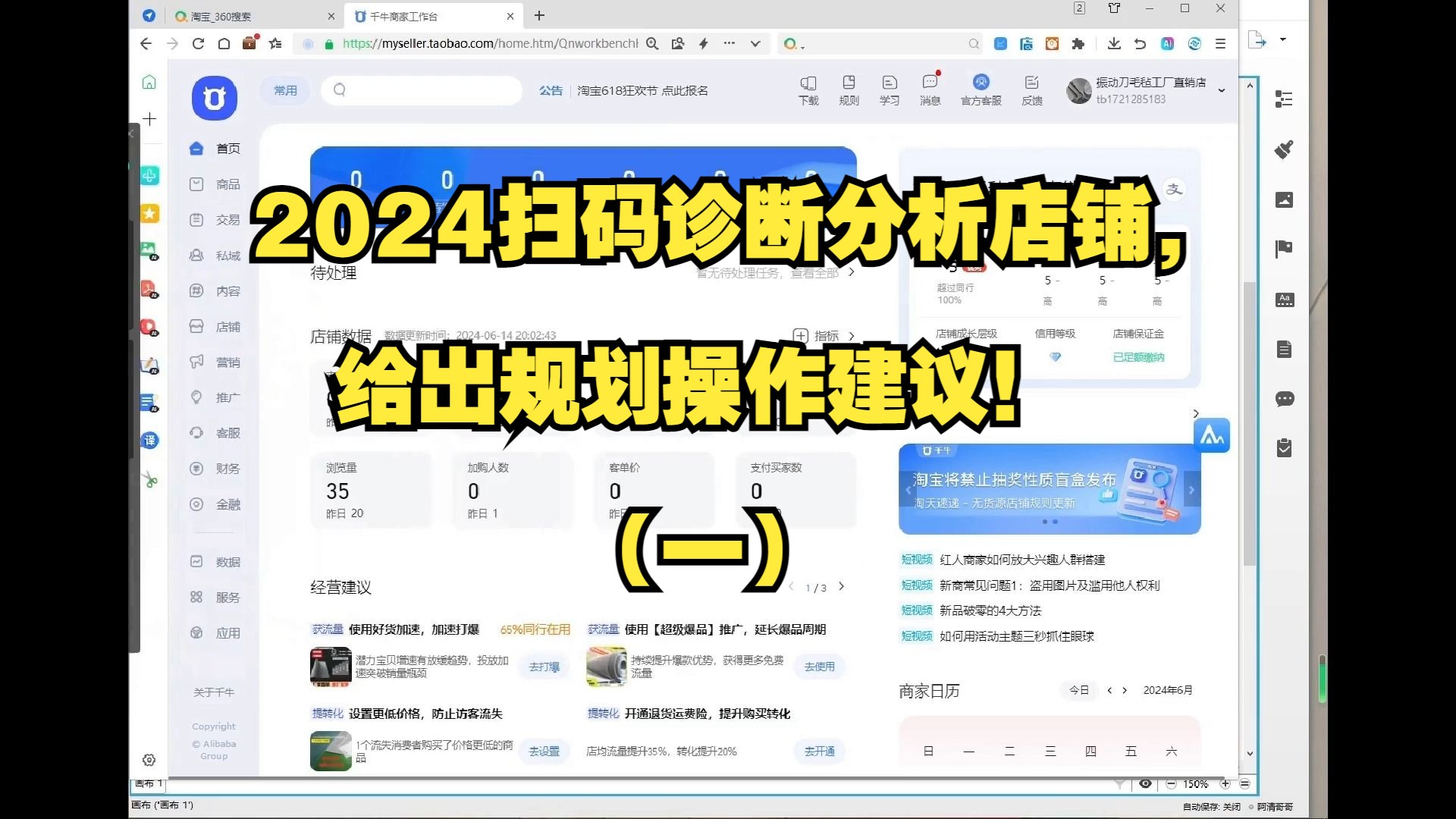Image resolution: width=1456 pixels, height=819 pixels.
Task: Switch to 淘宝_360搜索 browser tab
Action: pos(254,16)
